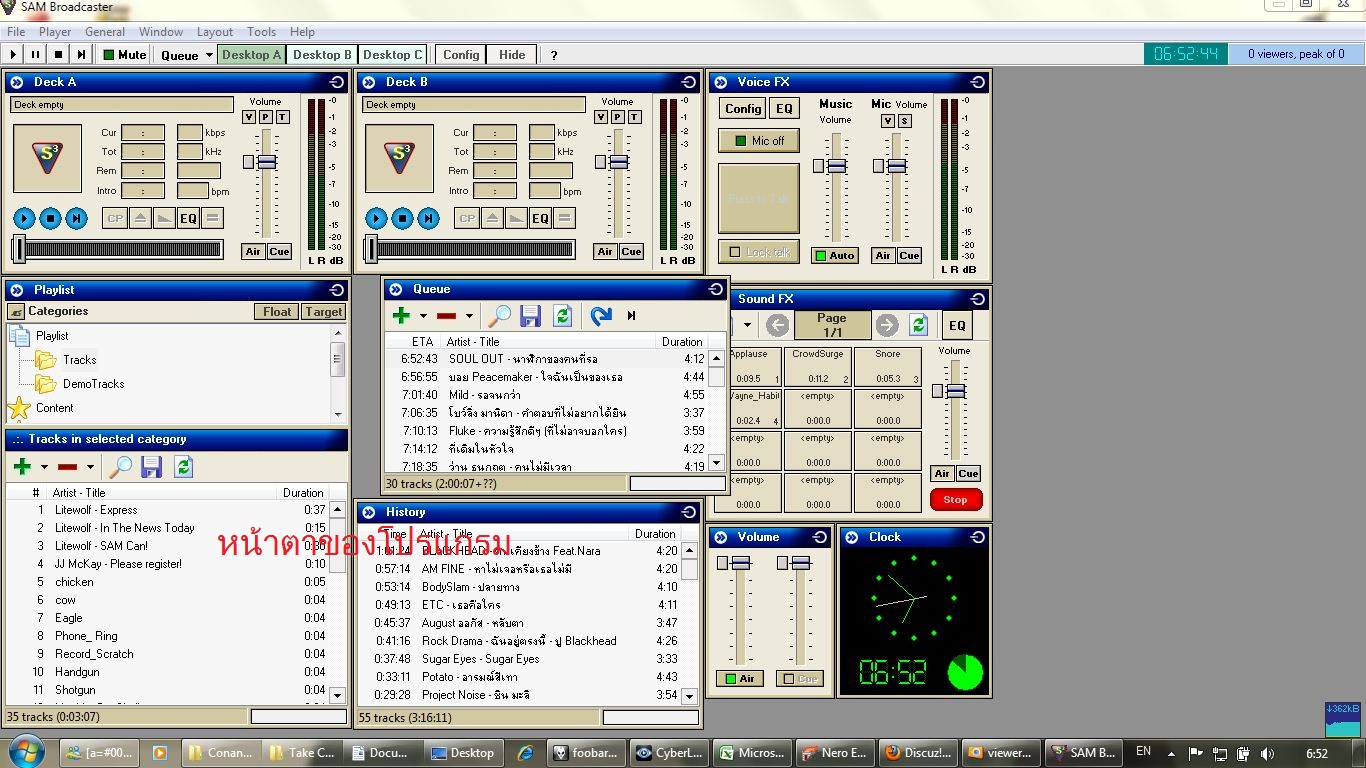The height and width of the screenshot is (768, 1366).
Task: Stop playback on Deck A
Action: 50,218
